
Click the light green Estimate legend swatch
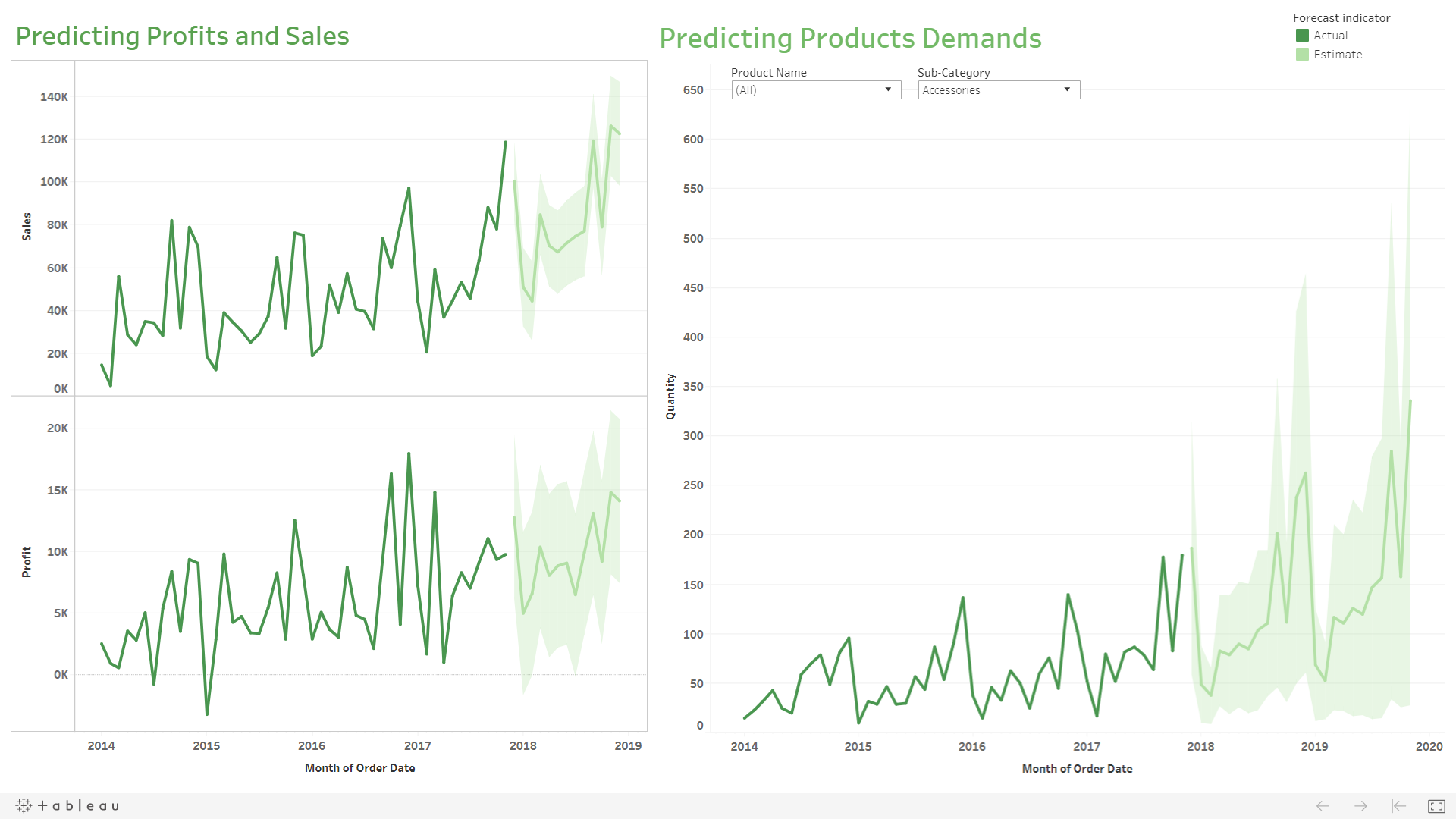(x=1302, y=55)
